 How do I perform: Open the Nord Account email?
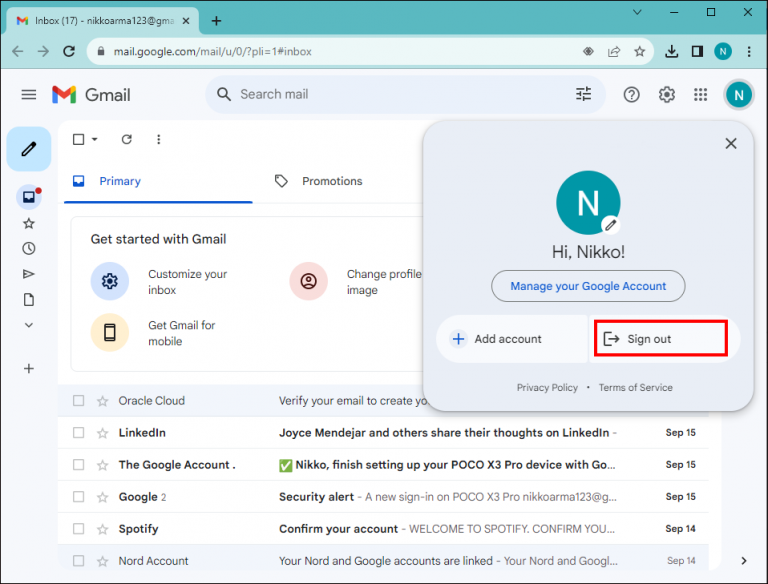tap(383, 560)
